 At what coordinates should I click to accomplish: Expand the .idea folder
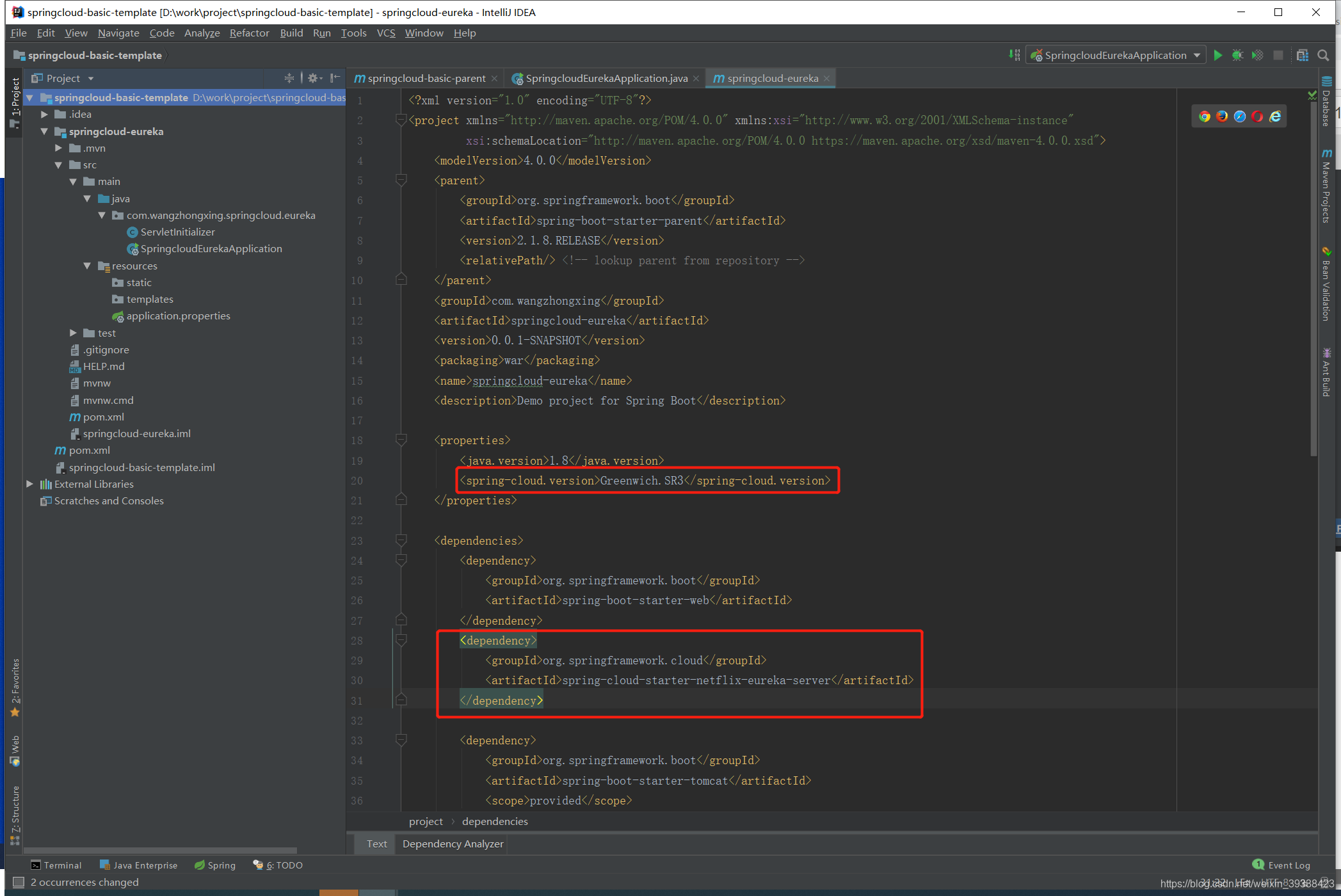(x=44, y=115)
